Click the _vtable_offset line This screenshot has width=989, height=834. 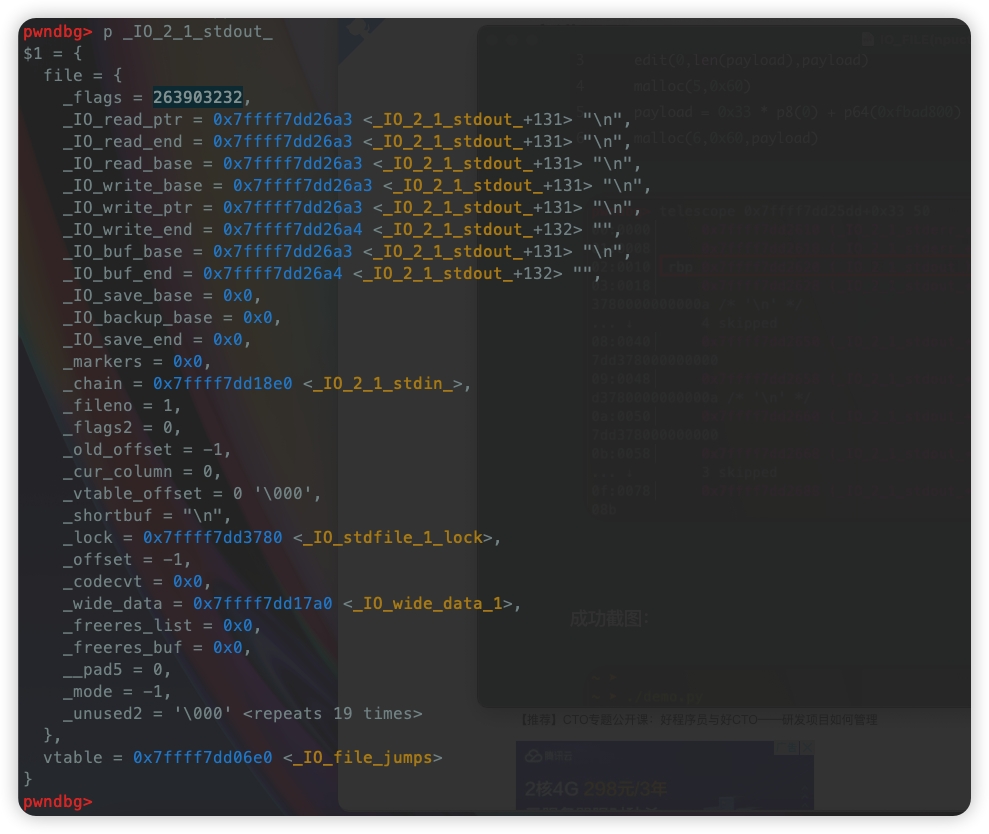192,493
